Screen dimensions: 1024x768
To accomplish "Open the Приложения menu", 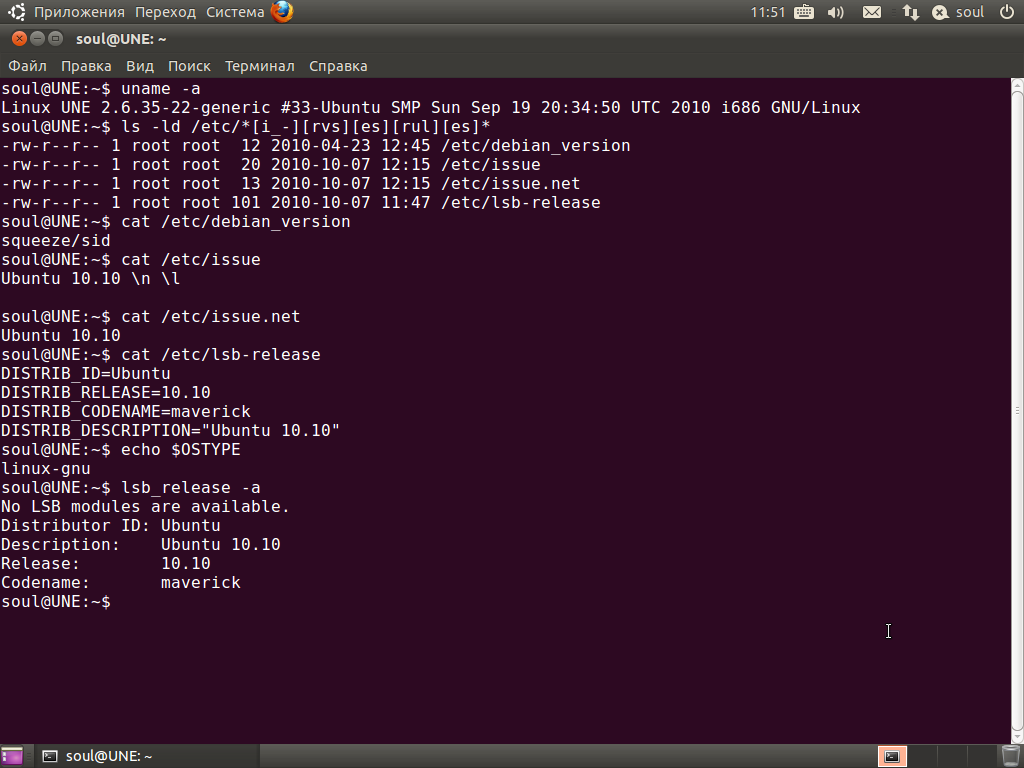I will coord(79,12).
